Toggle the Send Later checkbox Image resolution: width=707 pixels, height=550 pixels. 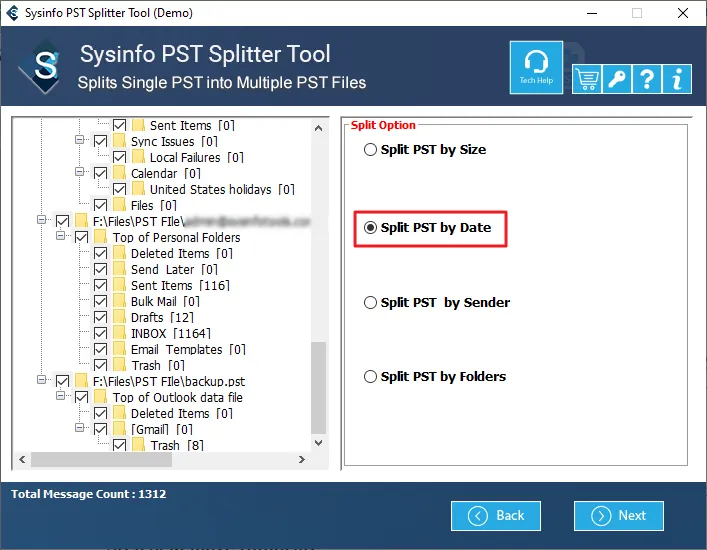tap(100, 270)
